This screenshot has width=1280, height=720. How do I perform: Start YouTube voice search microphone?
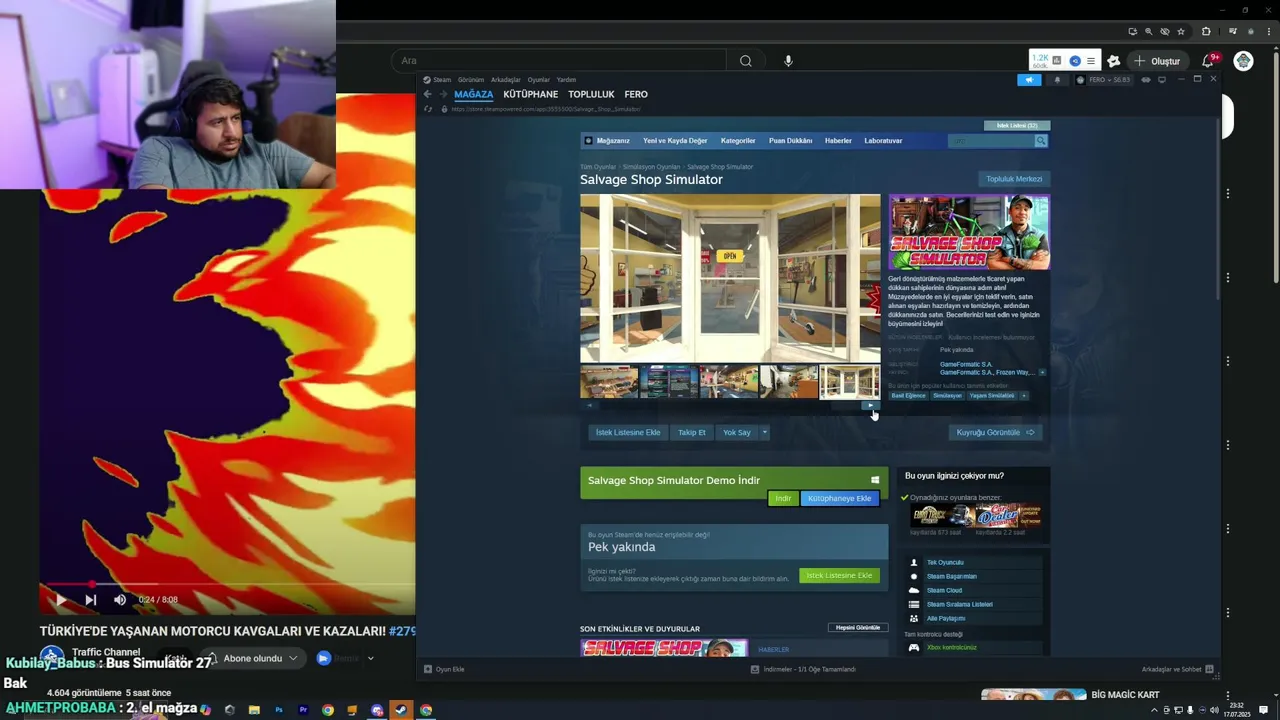788,61
